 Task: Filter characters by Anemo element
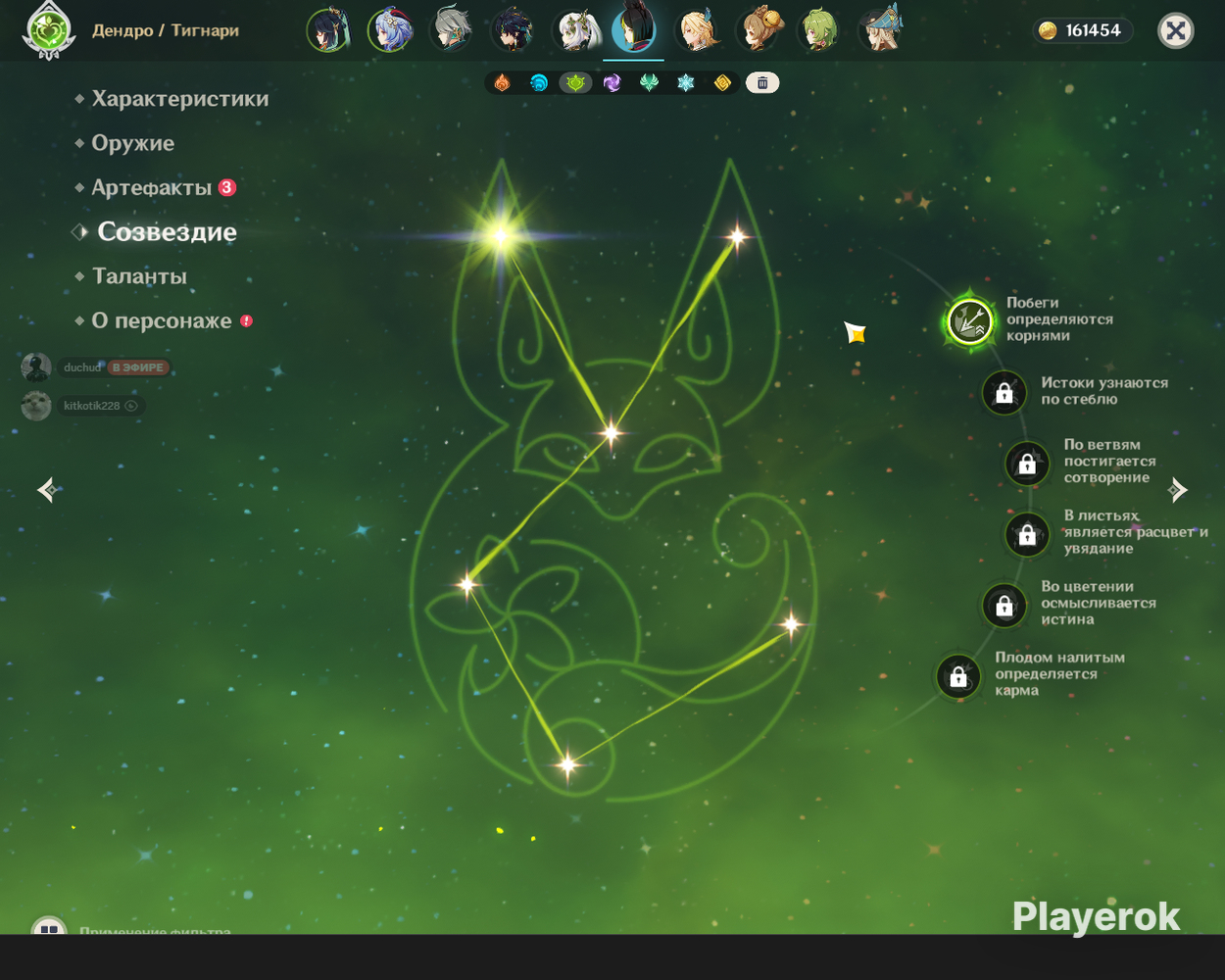[x=649, y=83]
